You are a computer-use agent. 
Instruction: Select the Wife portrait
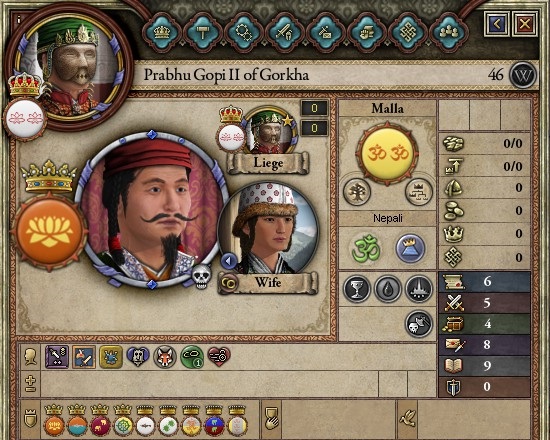[x=268, y=230]
